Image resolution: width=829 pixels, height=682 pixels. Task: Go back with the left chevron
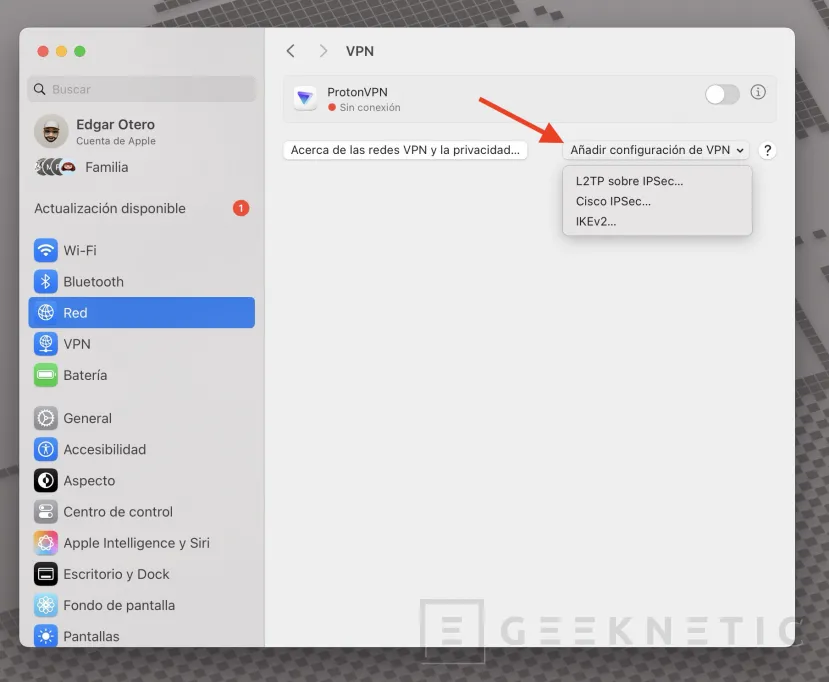[x=291, y=51]
